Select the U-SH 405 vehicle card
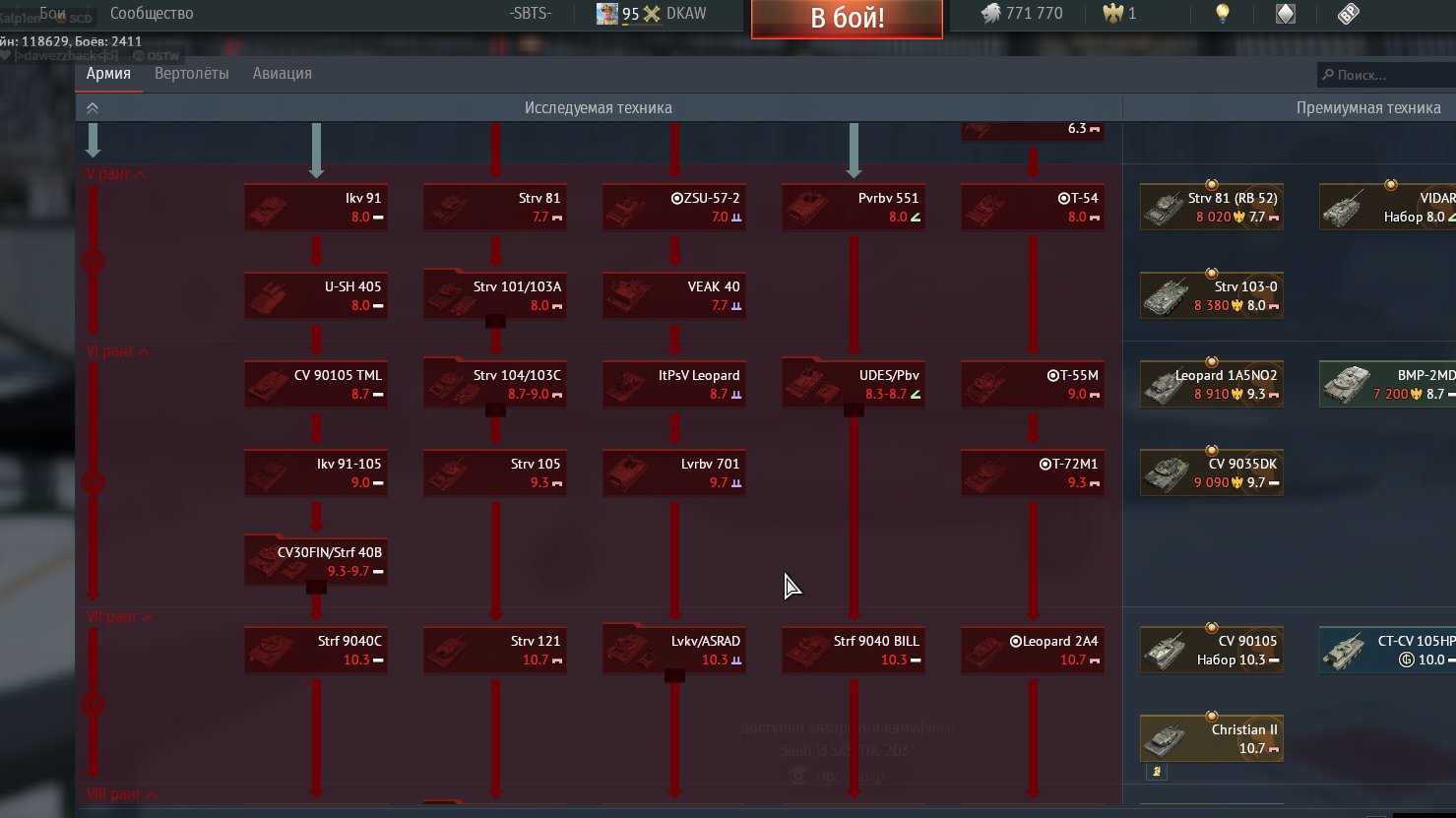1456x818 pixels. click(x=316, y=296)
